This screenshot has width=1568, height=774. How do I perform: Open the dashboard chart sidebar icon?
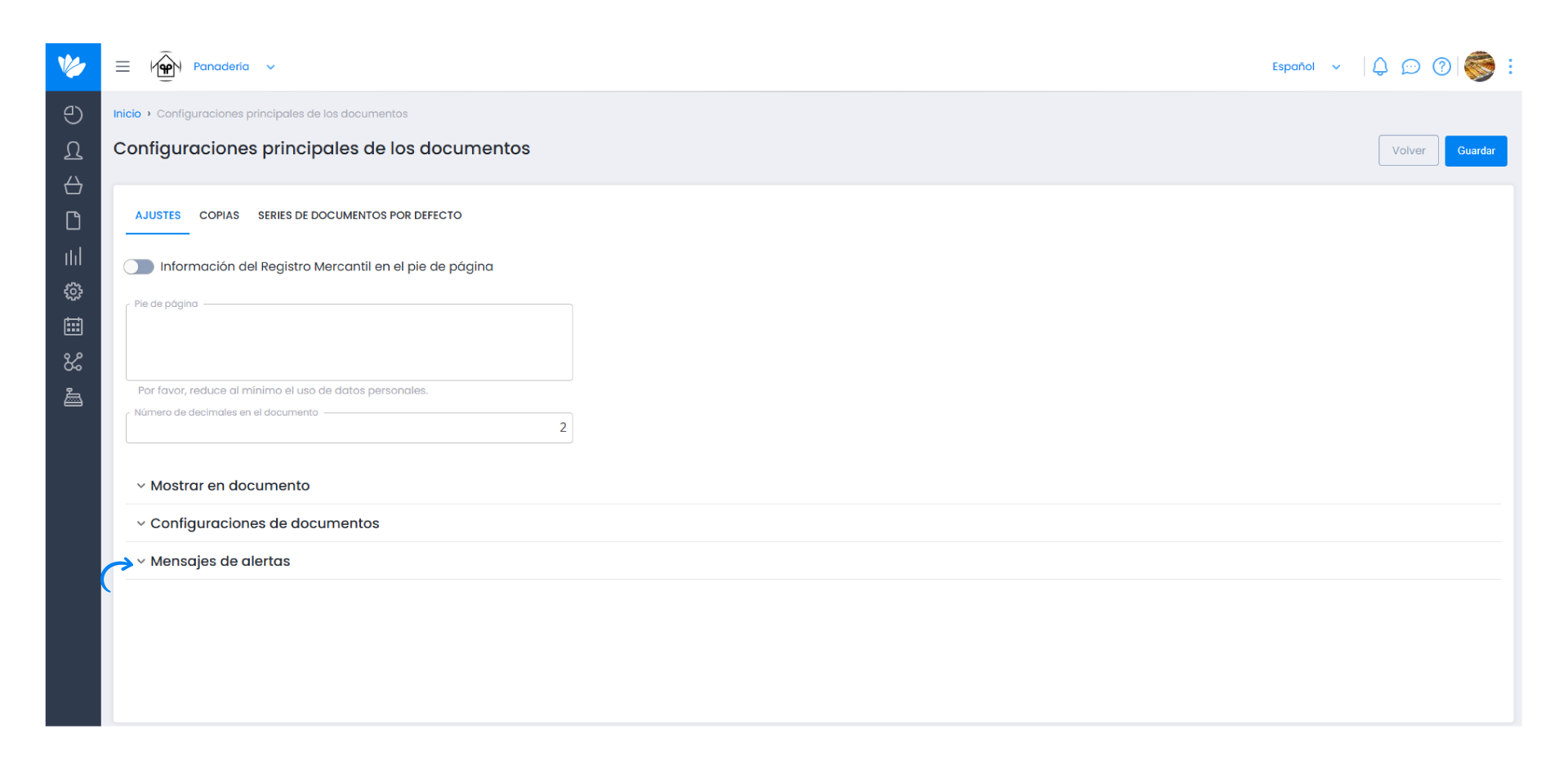click(x=73, y=115)
